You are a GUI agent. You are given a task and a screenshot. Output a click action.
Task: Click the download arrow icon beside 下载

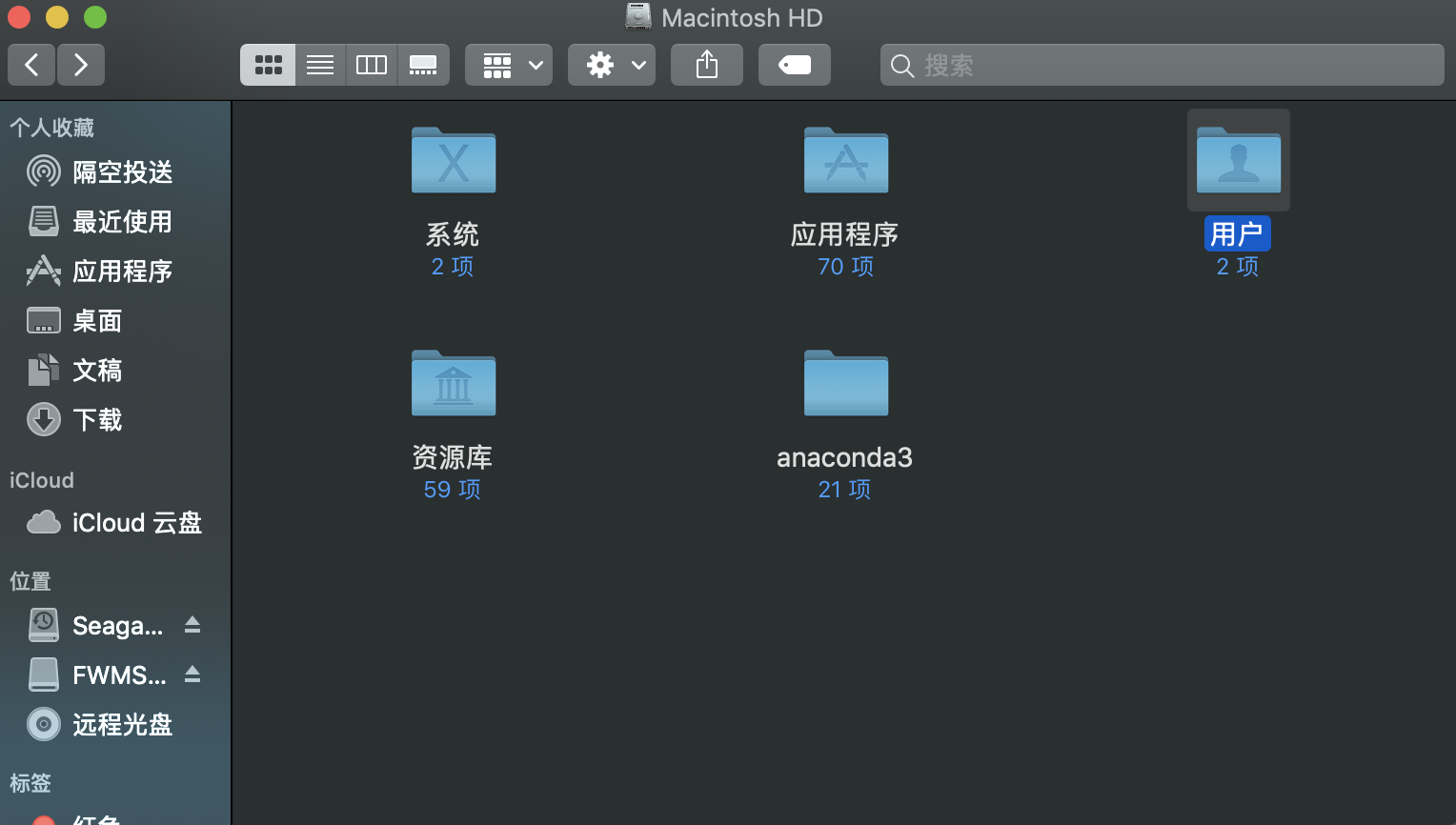pos(44,419)
